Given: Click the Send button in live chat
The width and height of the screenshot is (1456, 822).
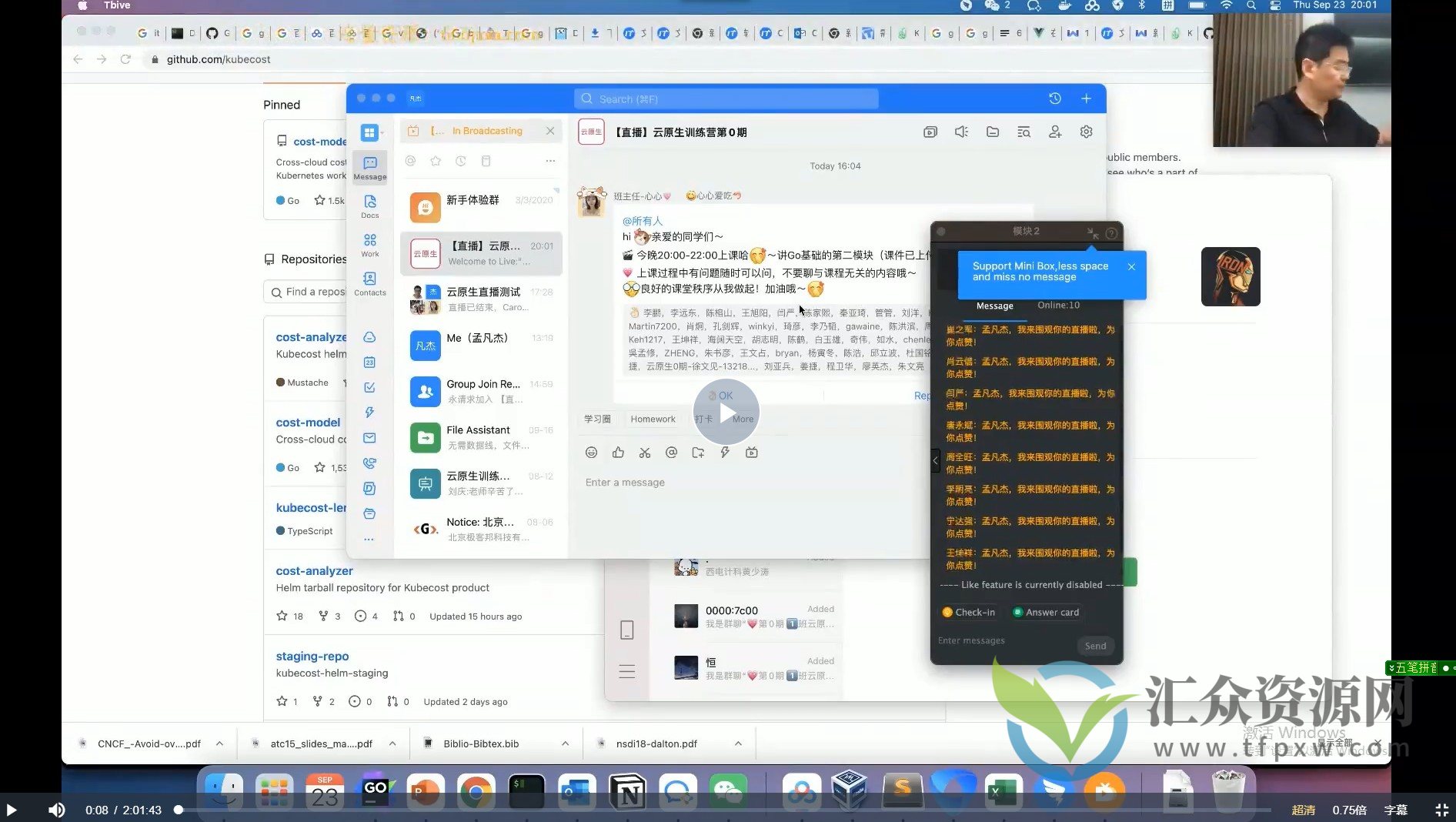Looking at the screenshot, I should click(1095, 646).
